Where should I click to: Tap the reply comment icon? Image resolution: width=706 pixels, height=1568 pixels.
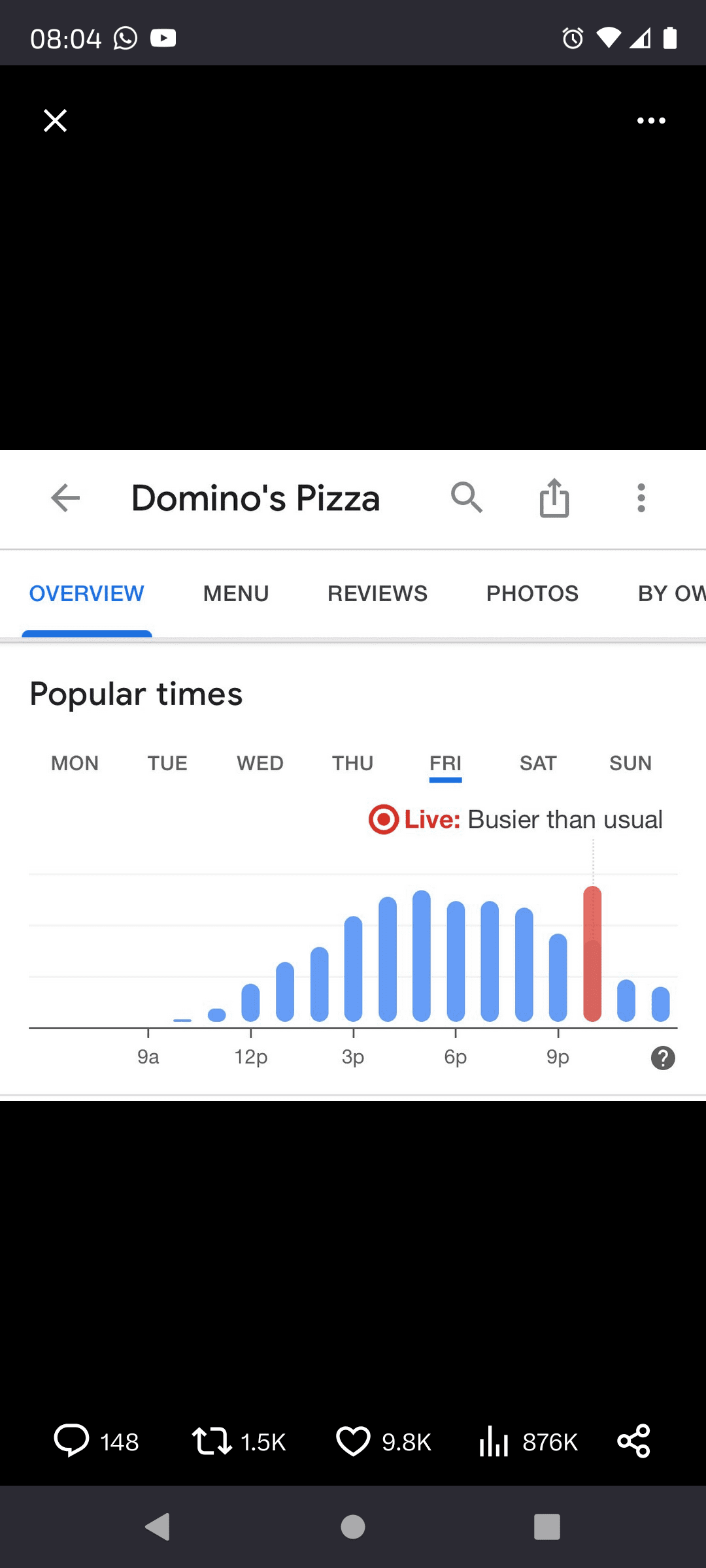click(71, 1440)
